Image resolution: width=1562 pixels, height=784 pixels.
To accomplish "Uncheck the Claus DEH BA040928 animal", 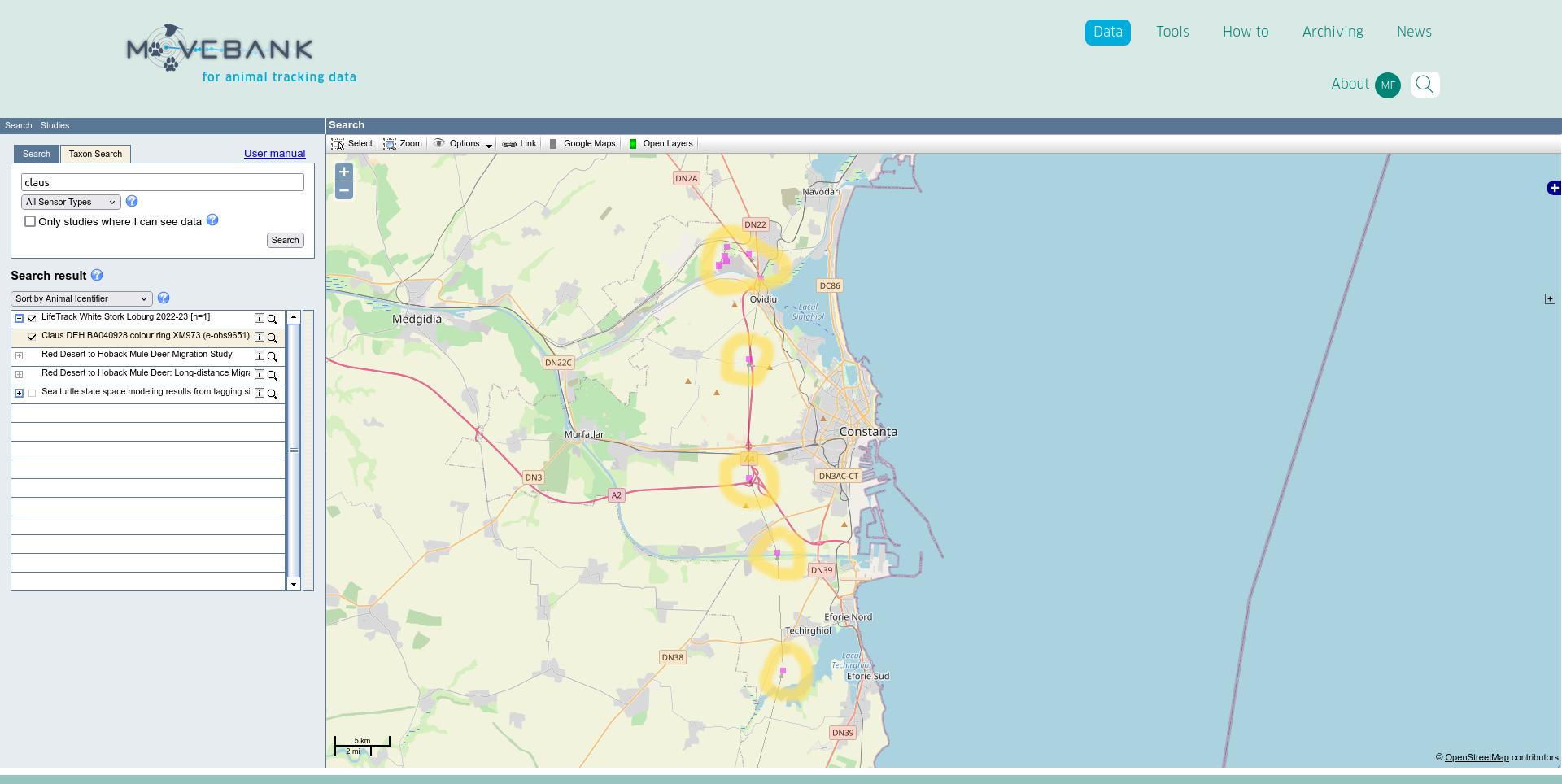I will [33, 337].
